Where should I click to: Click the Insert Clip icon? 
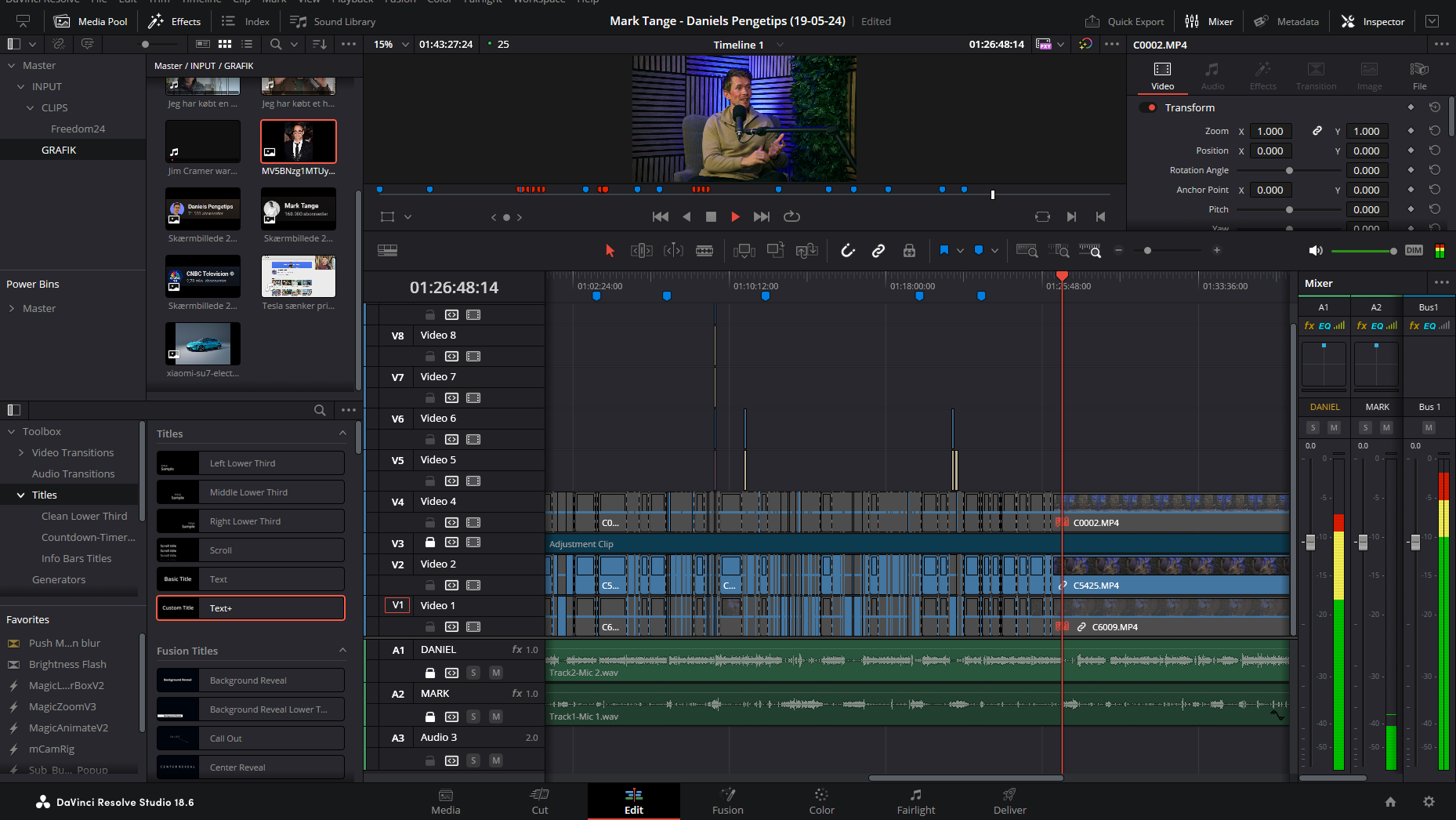(744, 250)
